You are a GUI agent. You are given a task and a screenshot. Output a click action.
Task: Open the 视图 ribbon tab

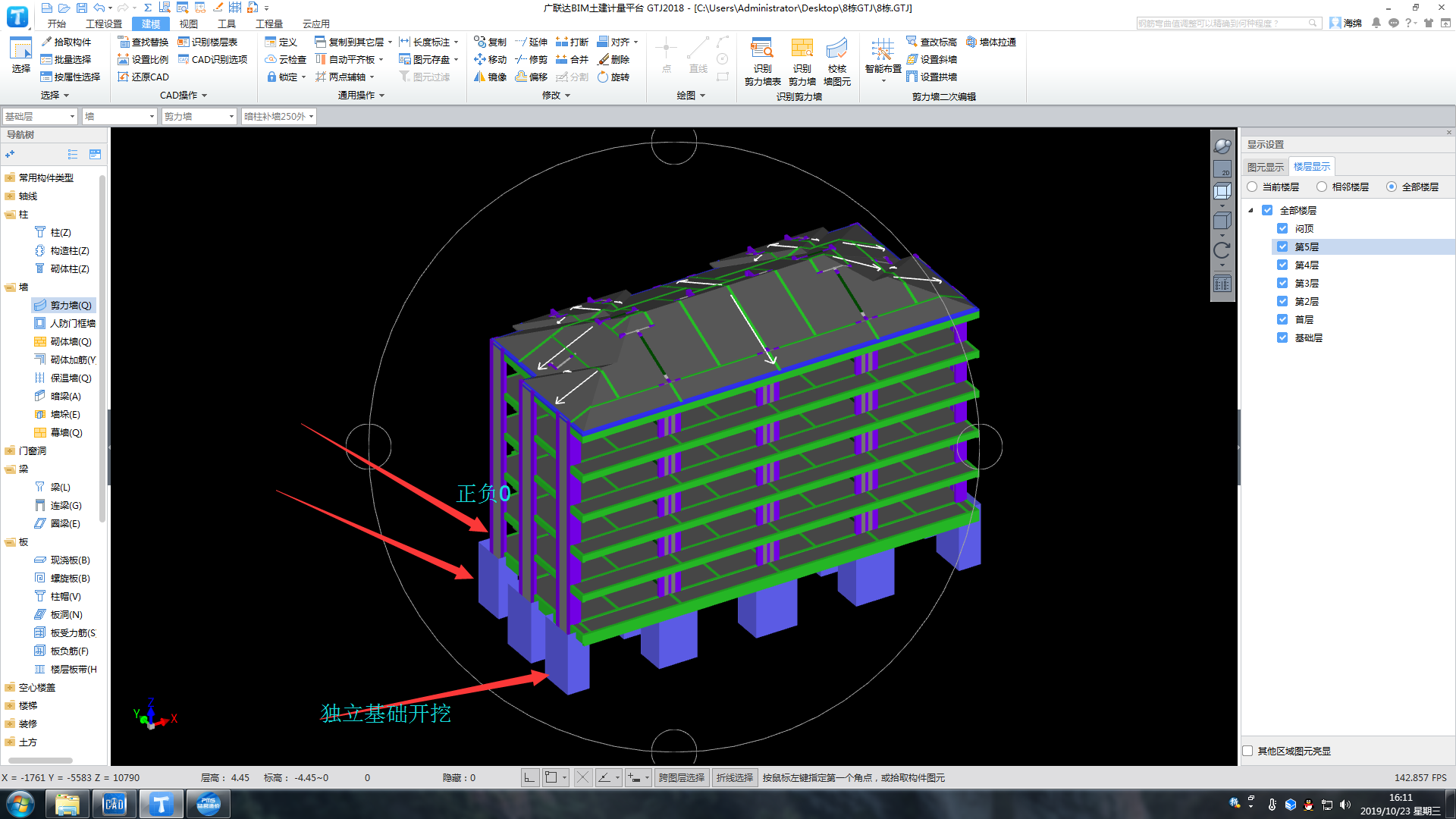(188, 24)
